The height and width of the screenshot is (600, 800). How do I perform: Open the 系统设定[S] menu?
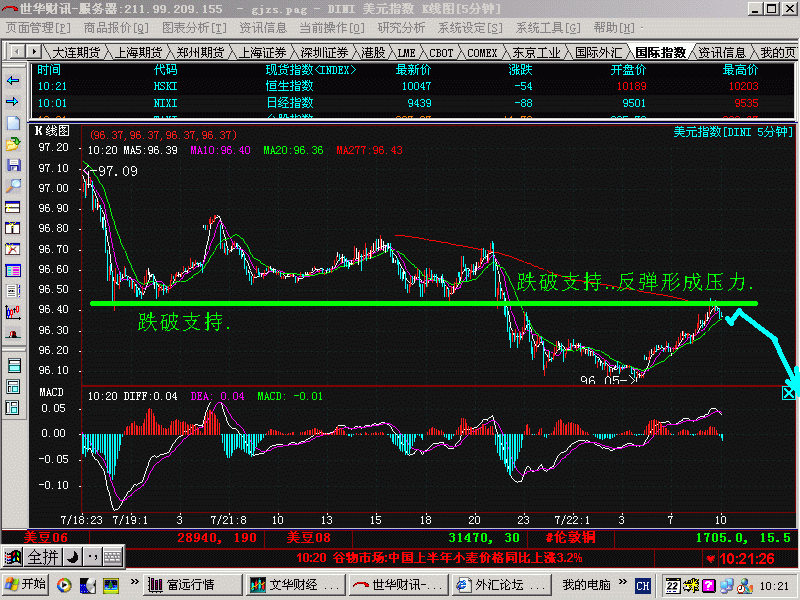(470, 28)
